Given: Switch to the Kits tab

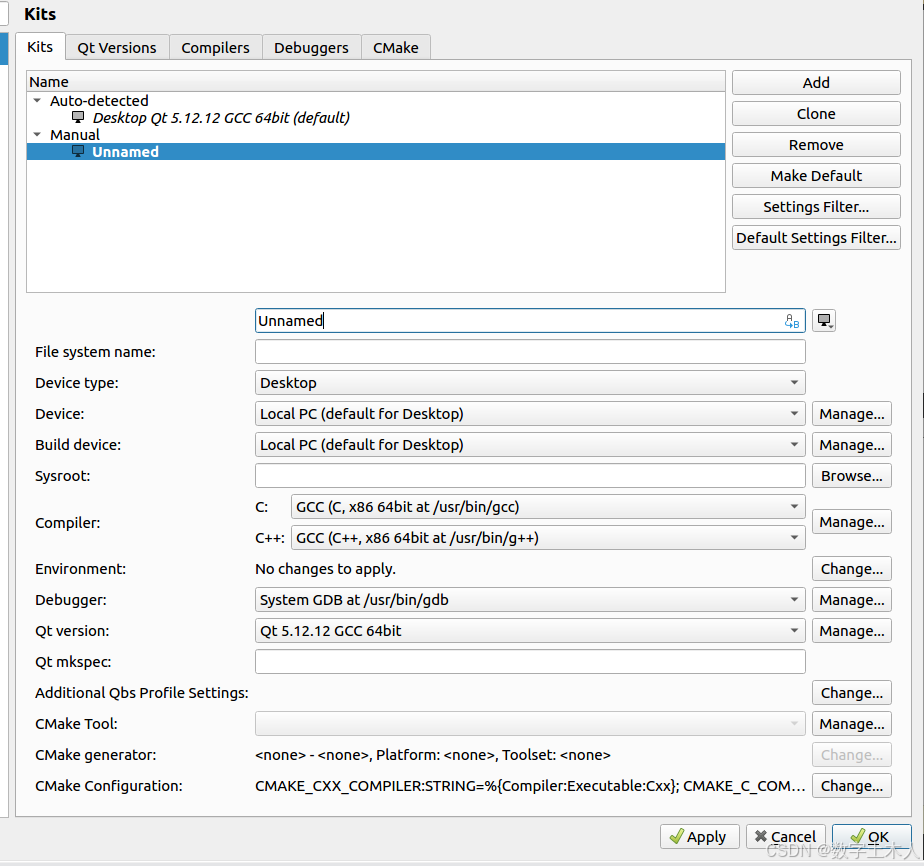Looking at the screenshot, I should click(x=40, y=47).
